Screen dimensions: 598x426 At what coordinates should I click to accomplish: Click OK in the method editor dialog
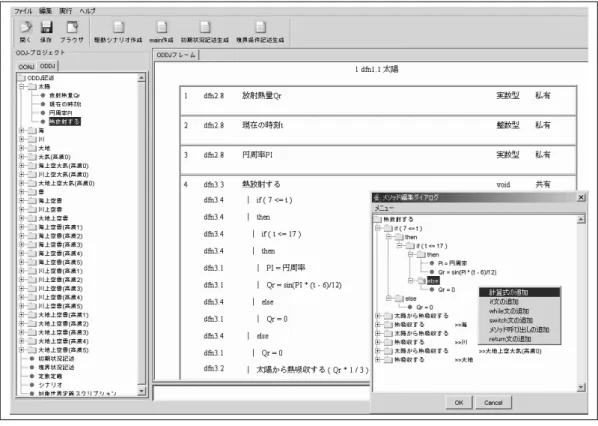459,403
